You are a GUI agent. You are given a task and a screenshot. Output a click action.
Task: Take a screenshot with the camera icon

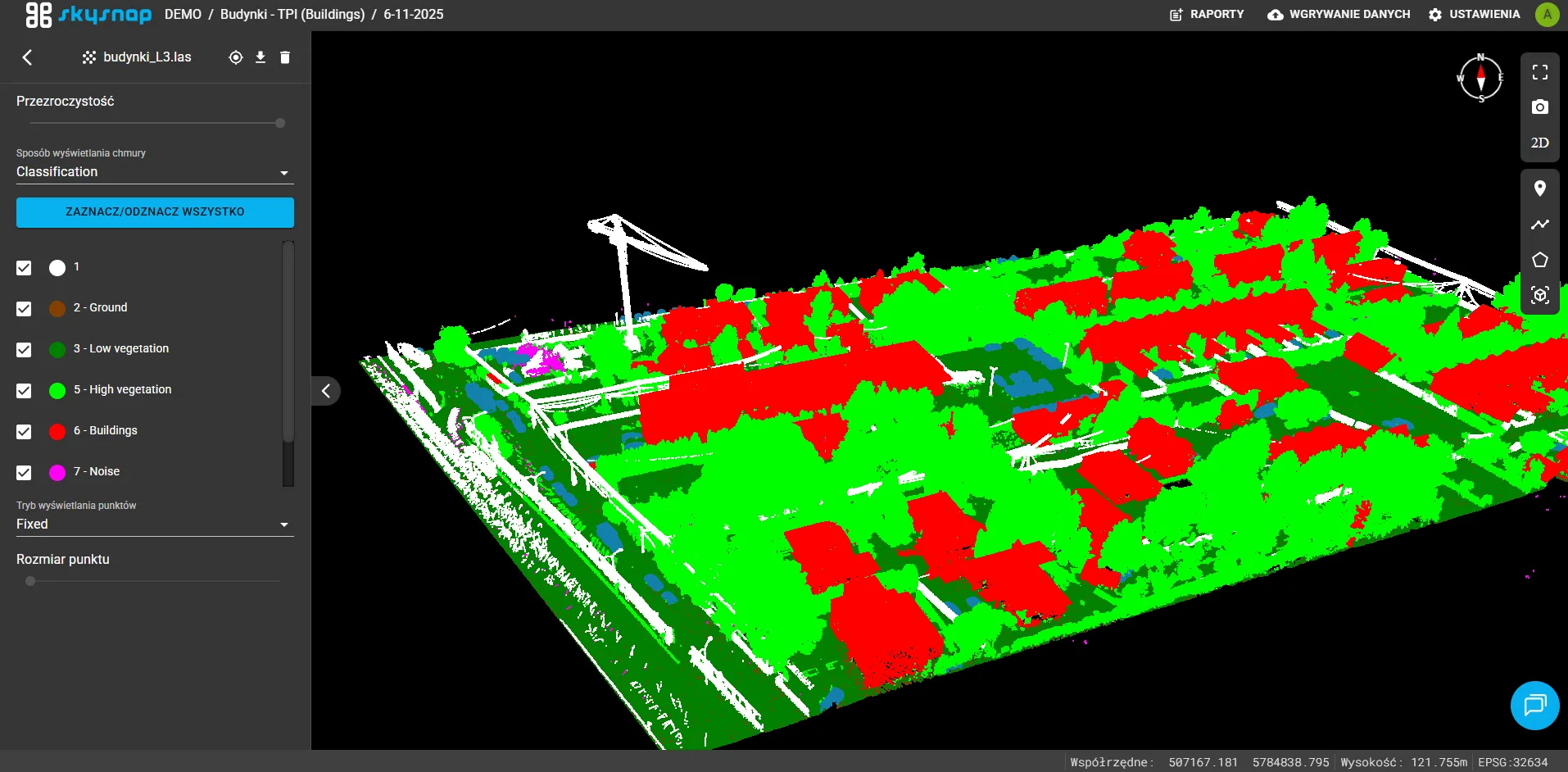(1539, 107)
